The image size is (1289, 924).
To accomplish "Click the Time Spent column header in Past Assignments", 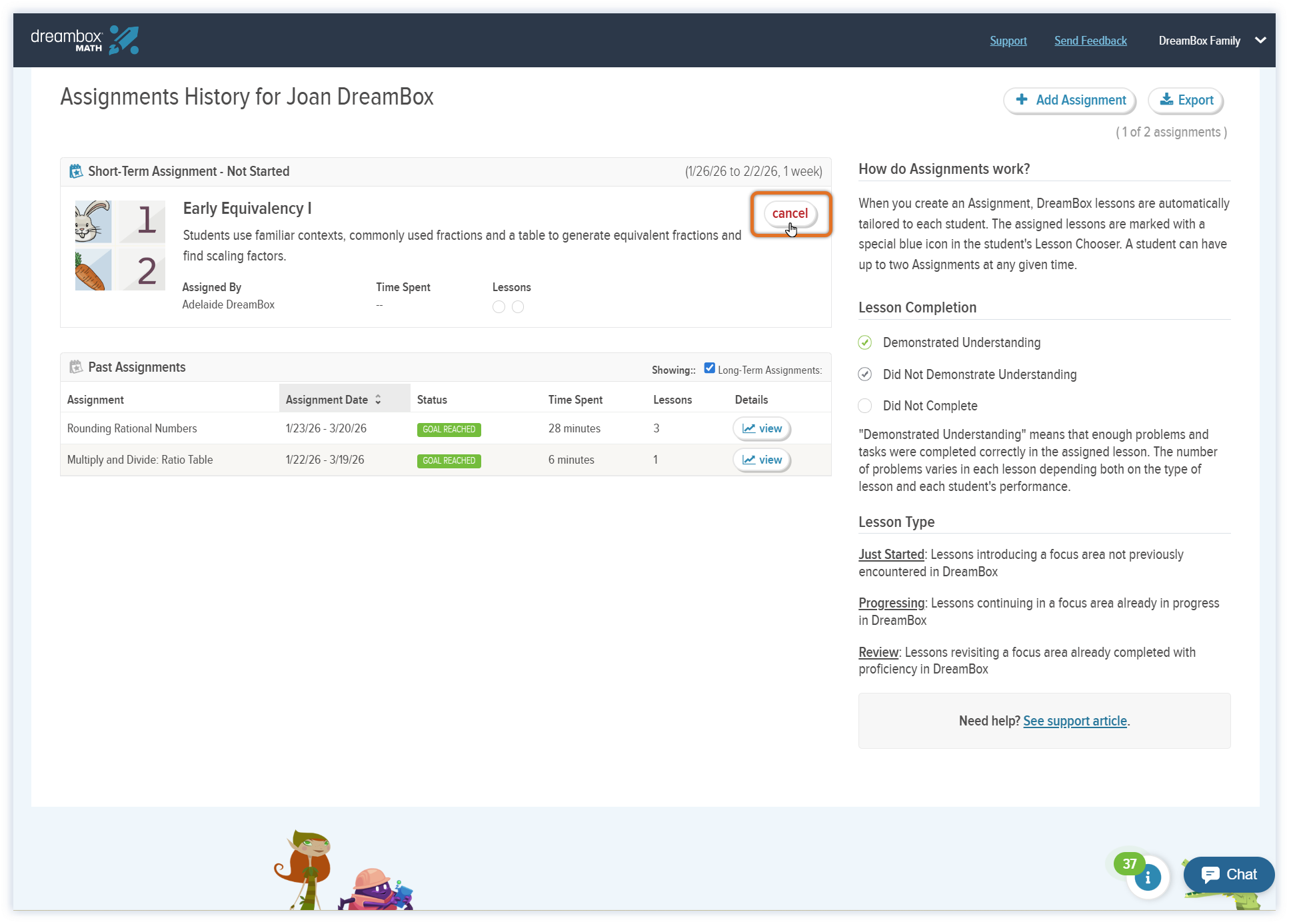I will coord(575,400).
